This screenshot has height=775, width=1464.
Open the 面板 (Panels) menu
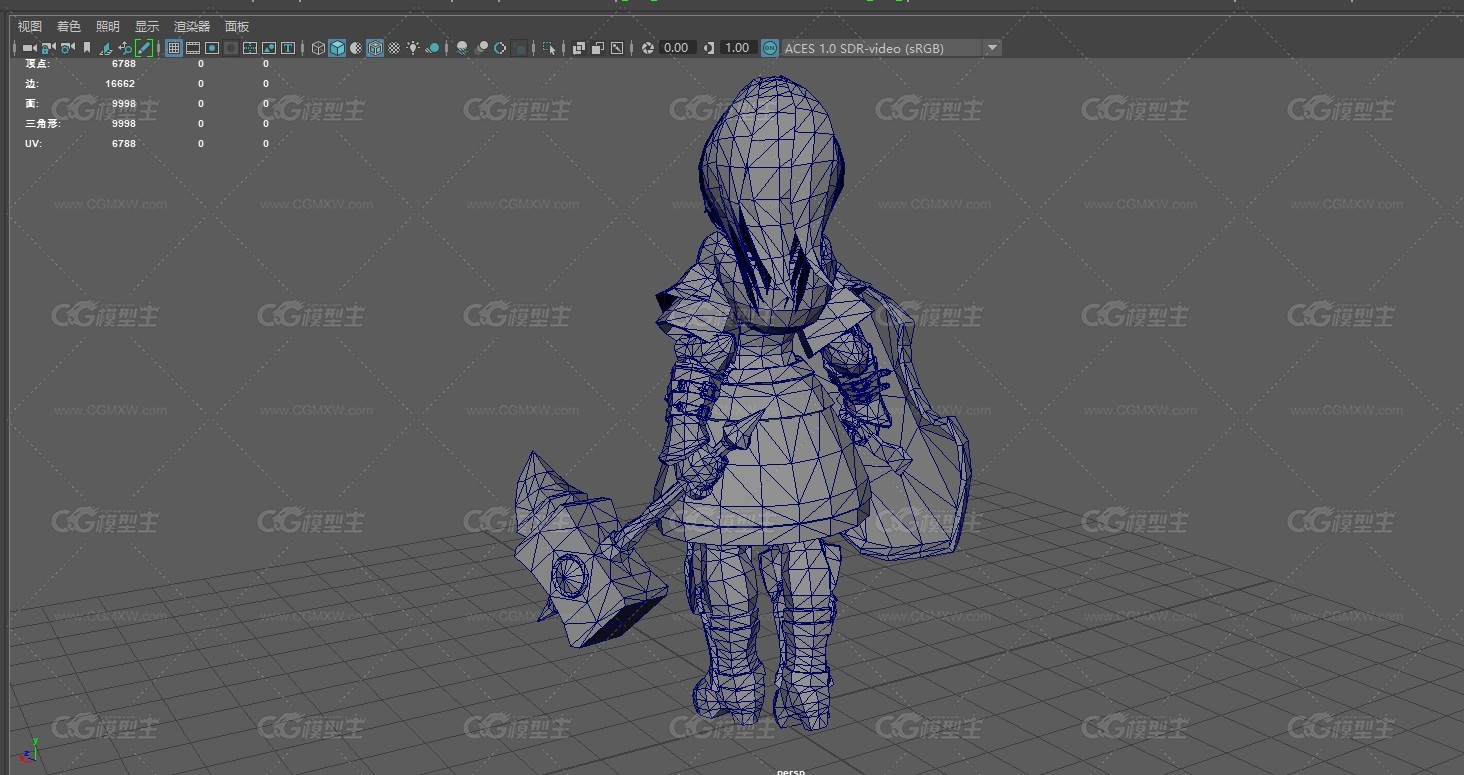click(x=237, y=27)
